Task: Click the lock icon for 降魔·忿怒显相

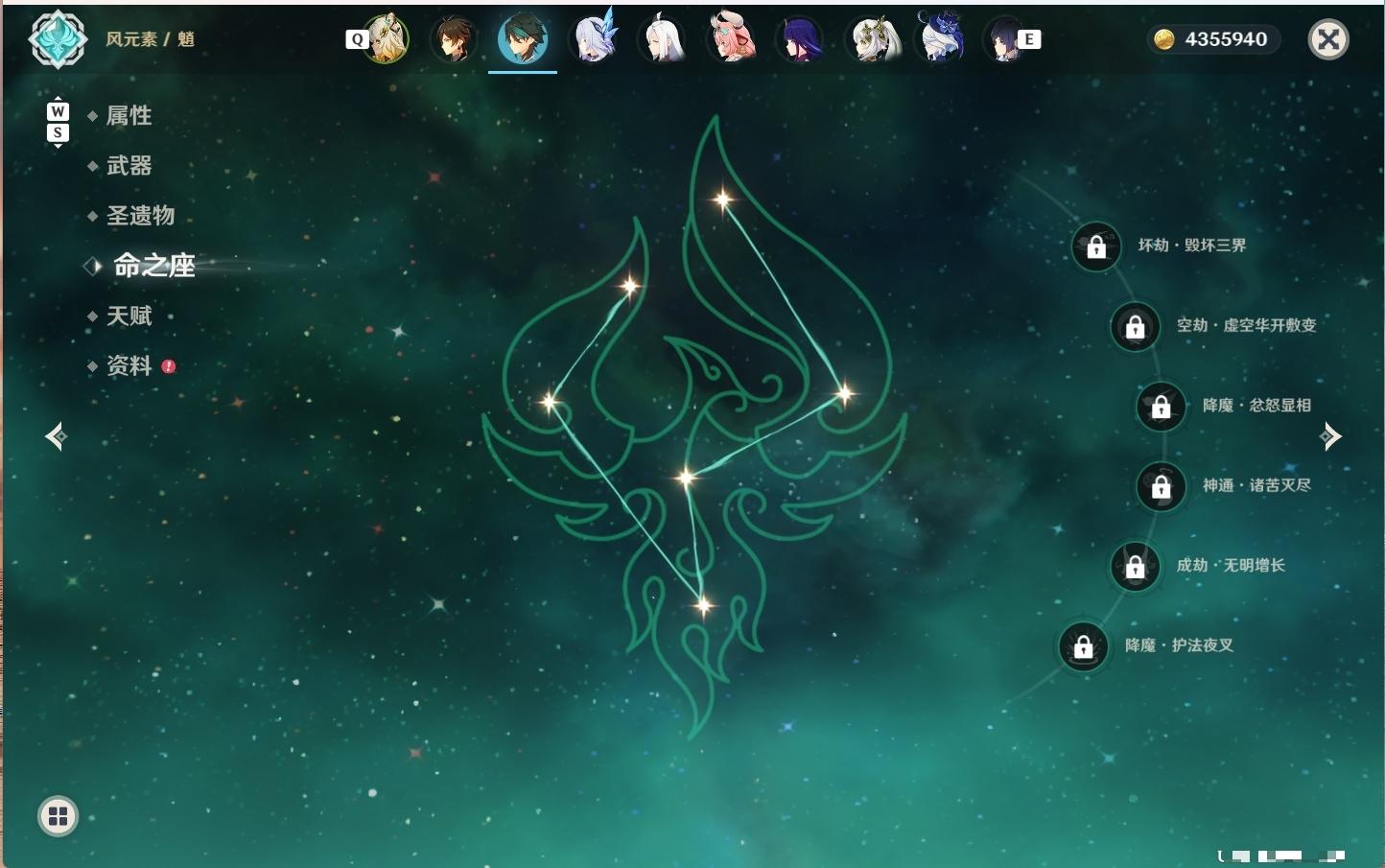Action: tap(1161, 407)
